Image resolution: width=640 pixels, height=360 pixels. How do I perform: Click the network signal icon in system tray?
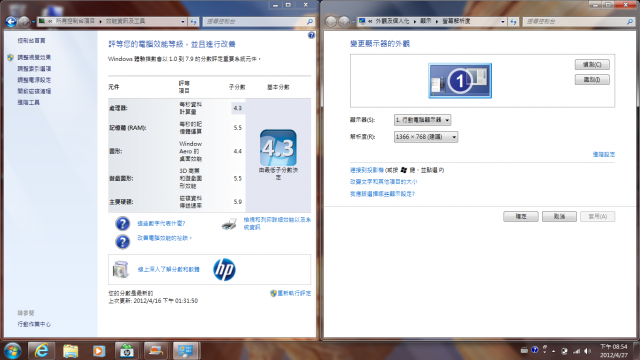click(x=576, y=351)
